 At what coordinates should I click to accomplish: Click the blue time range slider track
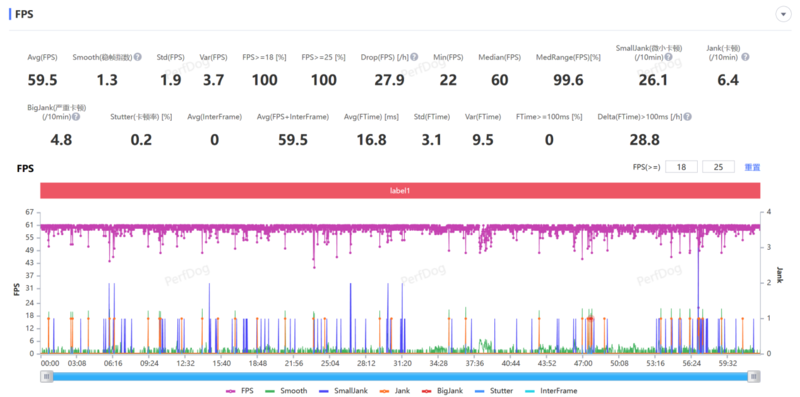401,377
